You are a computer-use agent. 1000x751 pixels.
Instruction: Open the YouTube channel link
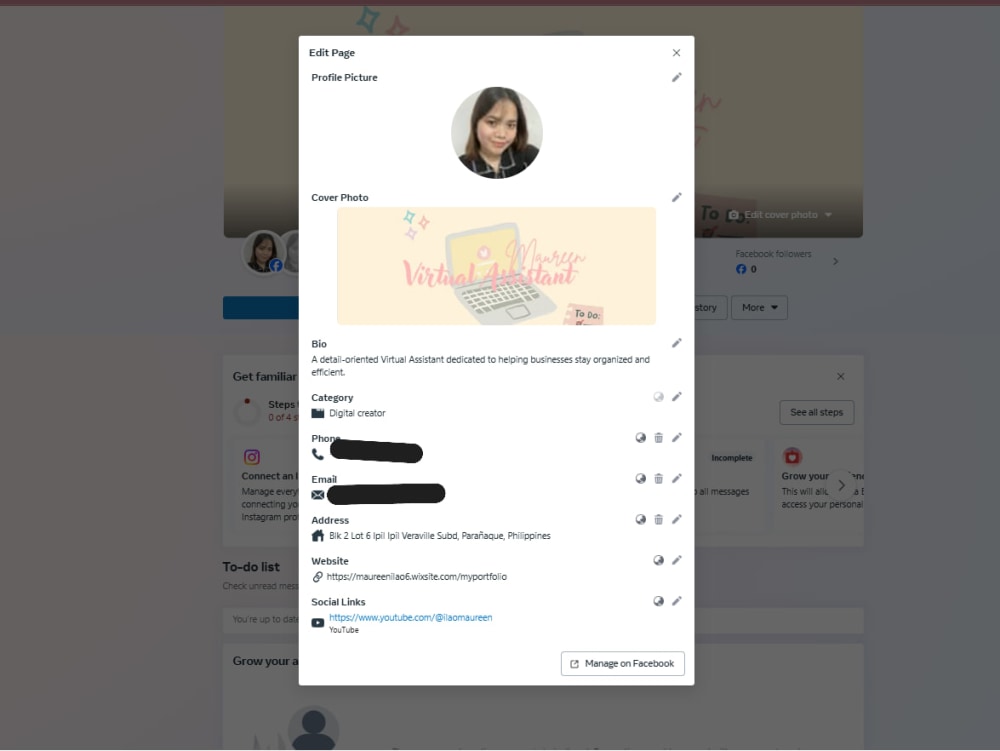pyautogui.click(x=410, y=617)
